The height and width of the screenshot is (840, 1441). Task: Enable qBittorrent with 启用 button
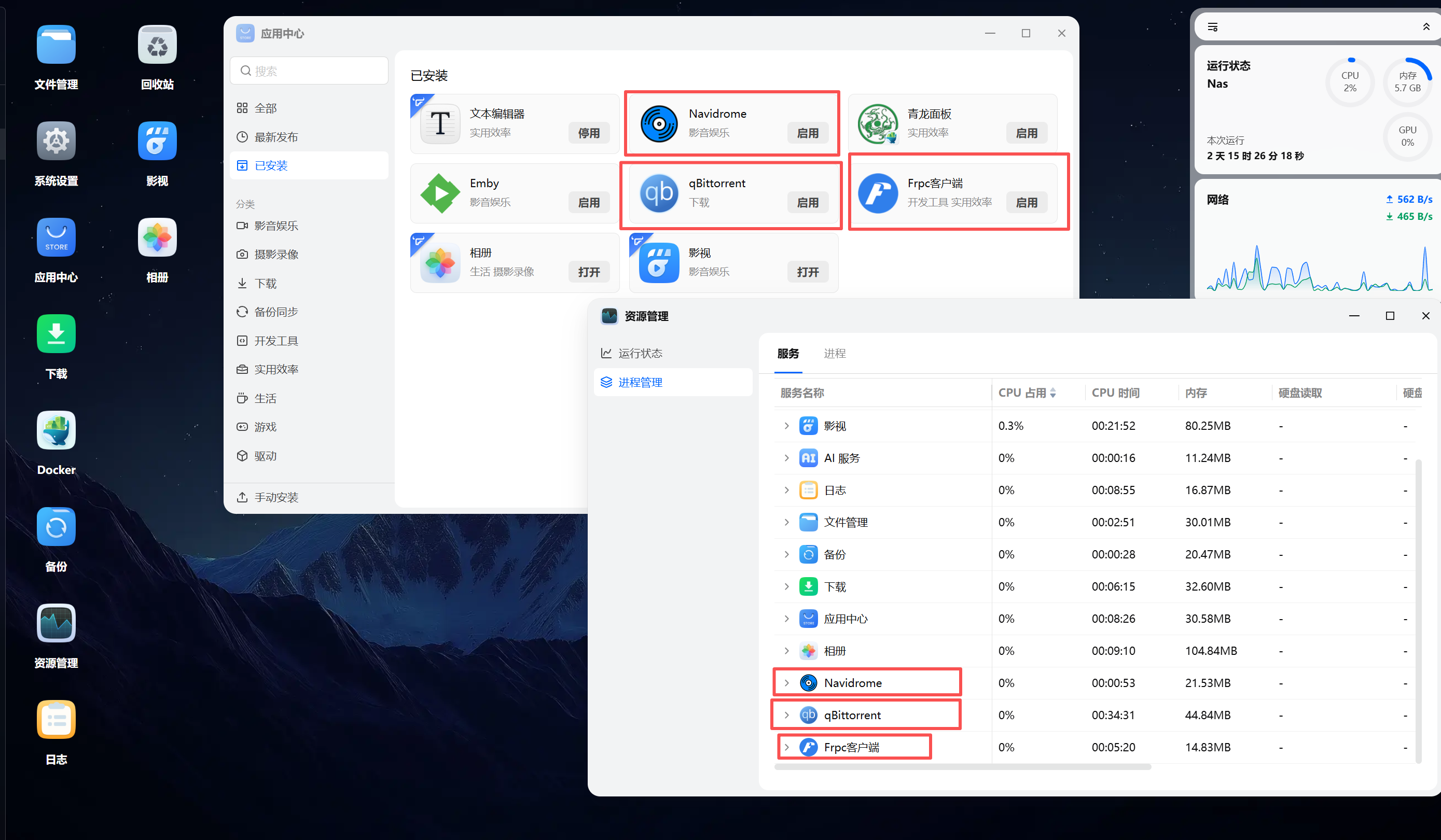pyautogui.click(x=808, y=202)
